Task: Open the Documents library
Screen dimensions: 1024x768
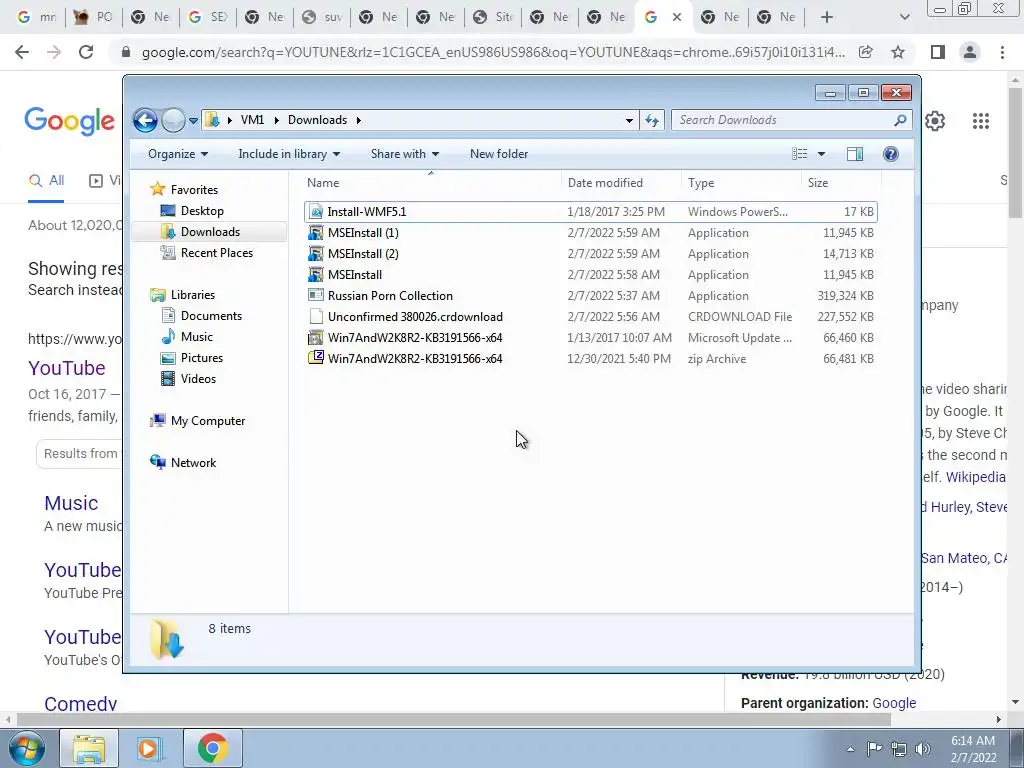Action: pyautogui.click(x=211, y=315)
